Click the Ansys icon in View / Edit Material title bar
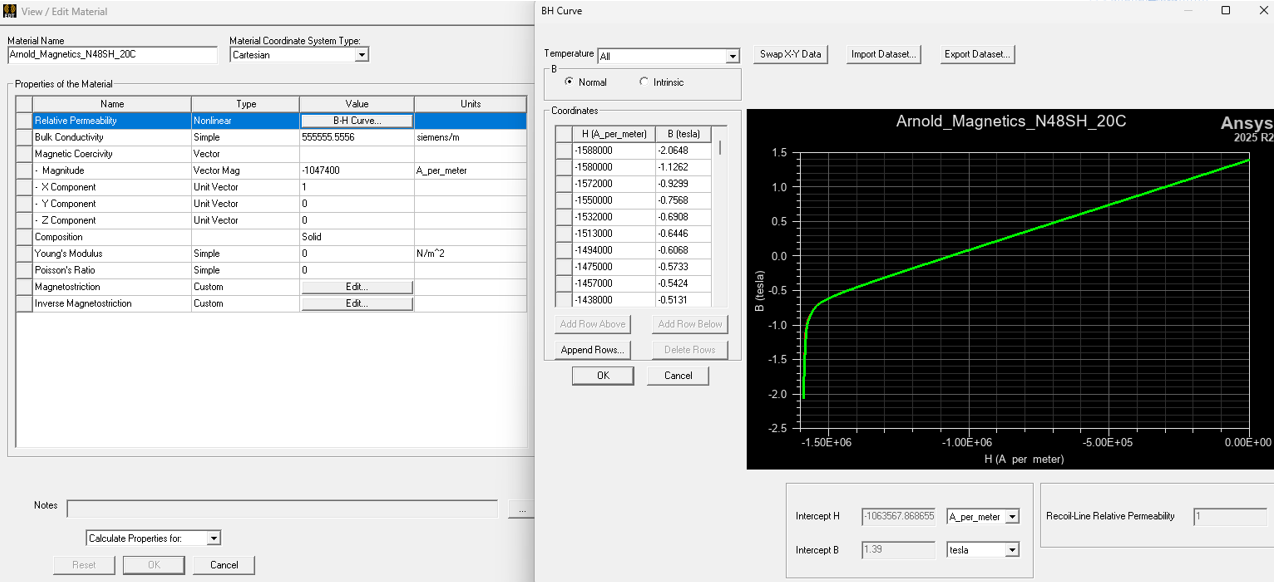Screen dimensions: 1274x582 pyautogui.click(x=10, y=11)
